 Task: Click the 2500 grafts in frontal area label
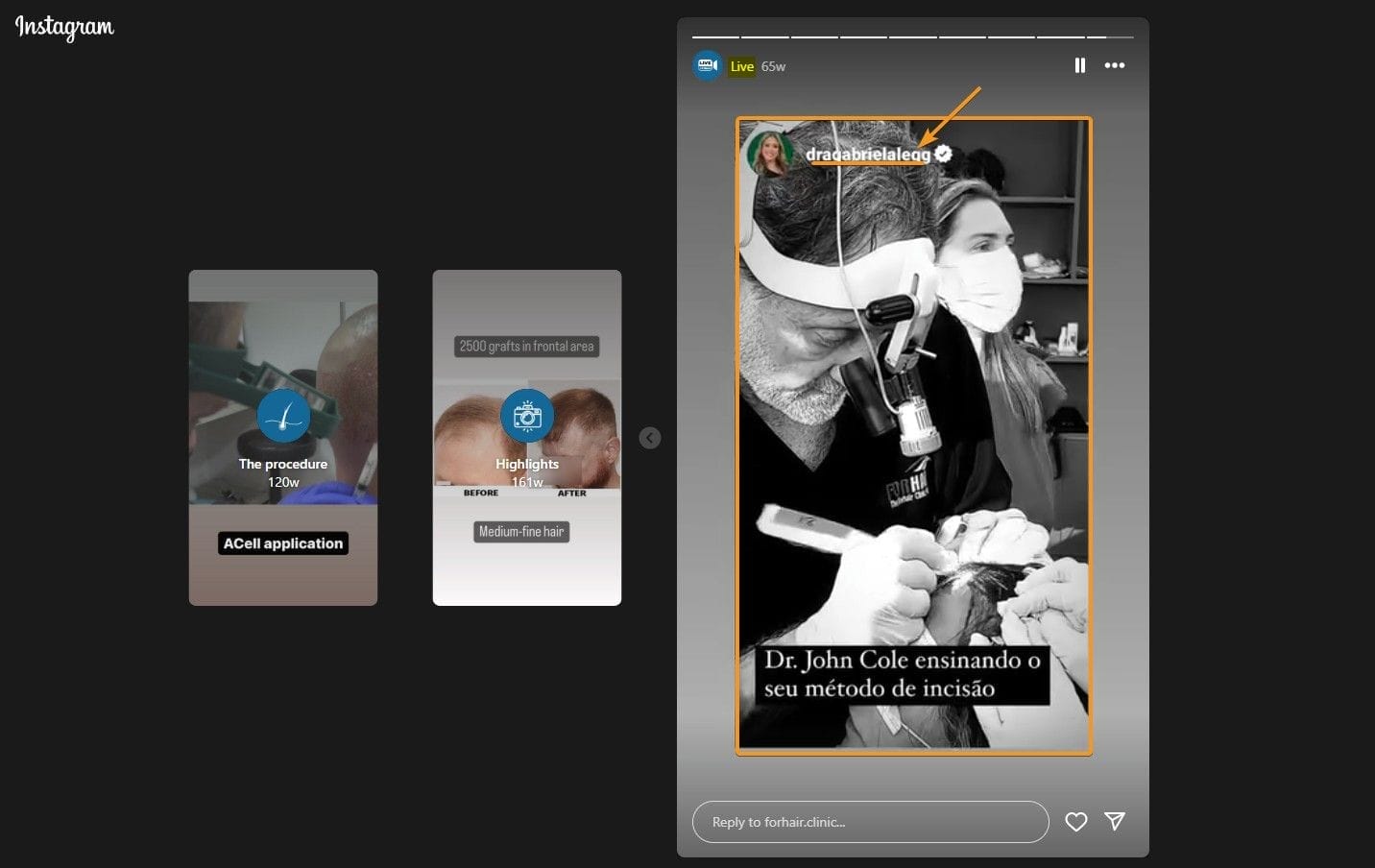click(x=526, y=346)
